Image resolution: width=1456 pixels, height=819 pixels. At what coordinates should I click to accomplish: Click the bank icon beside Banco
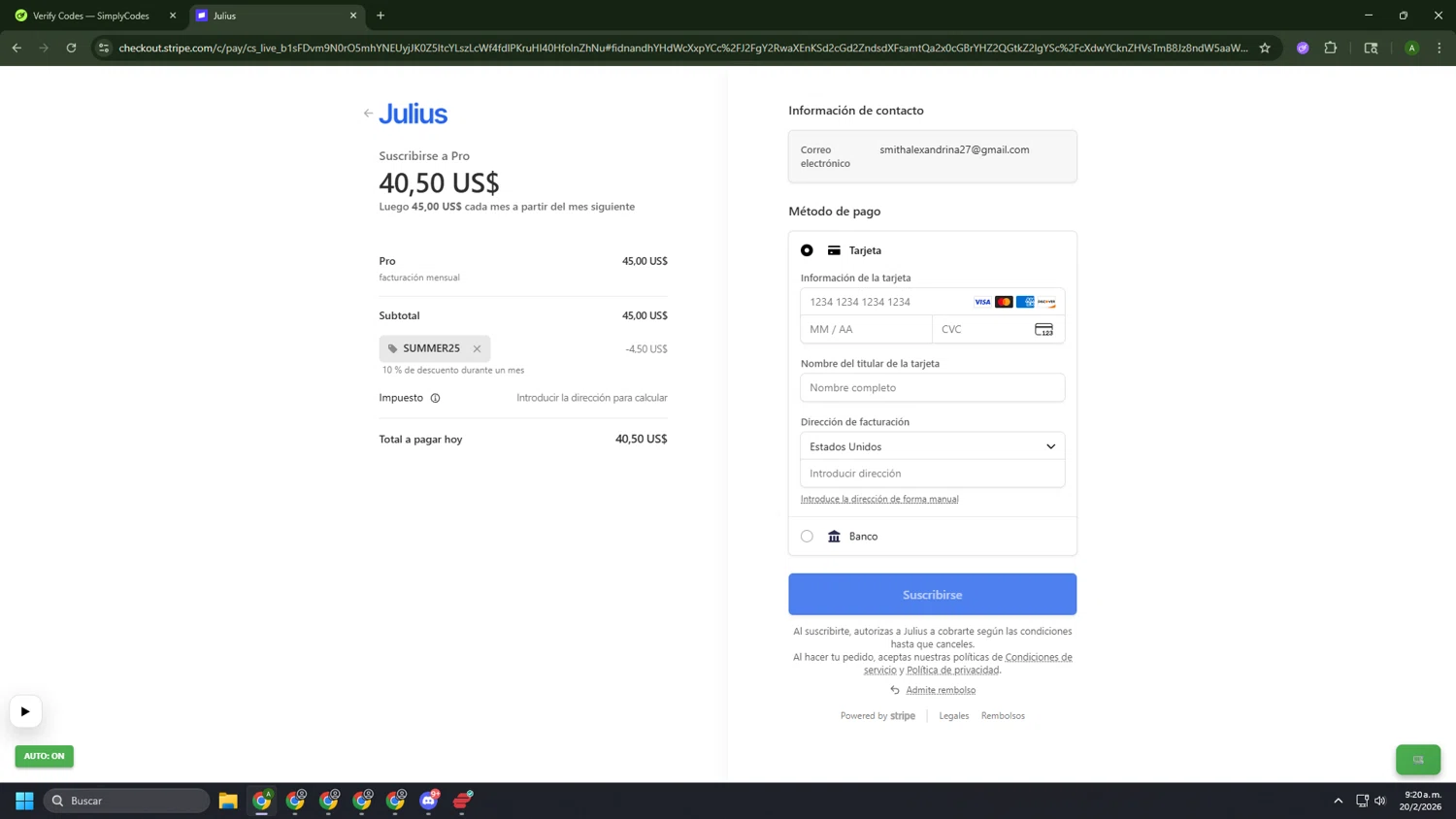point(834,536)
